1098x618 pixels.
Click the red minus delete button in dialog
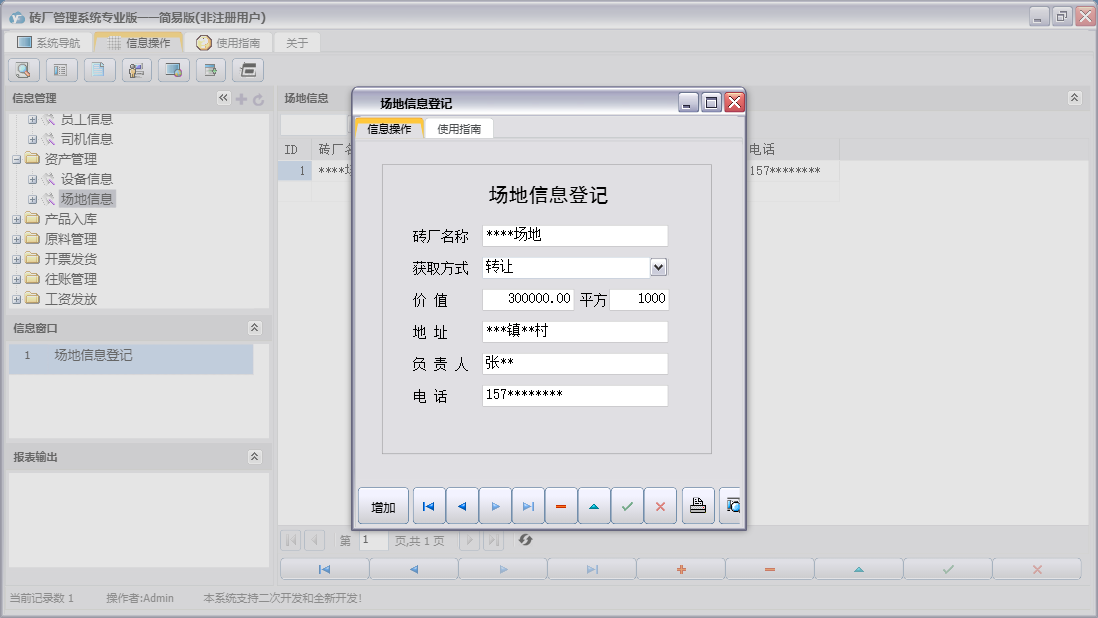coord(561,506)
